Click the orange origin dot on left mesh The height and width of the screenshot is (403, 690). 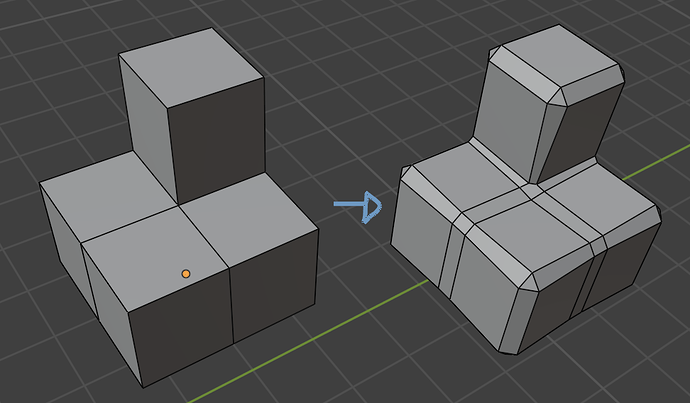click(x=186, y=274)
